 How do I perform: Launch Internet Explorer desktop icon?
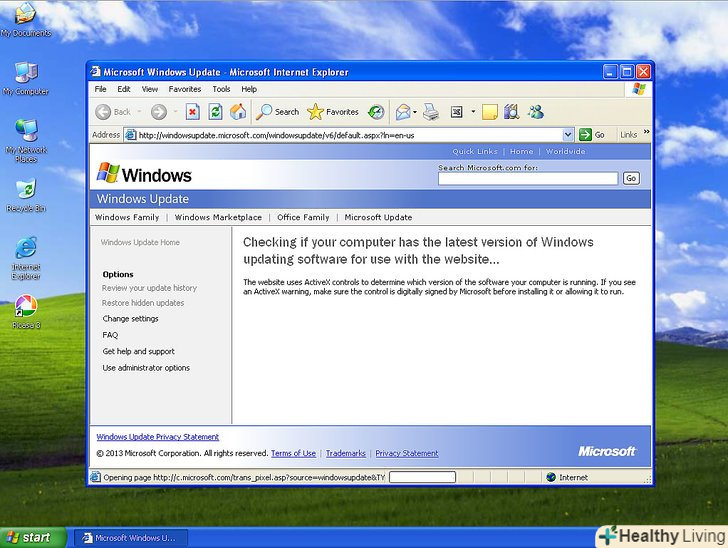[26, 258]
